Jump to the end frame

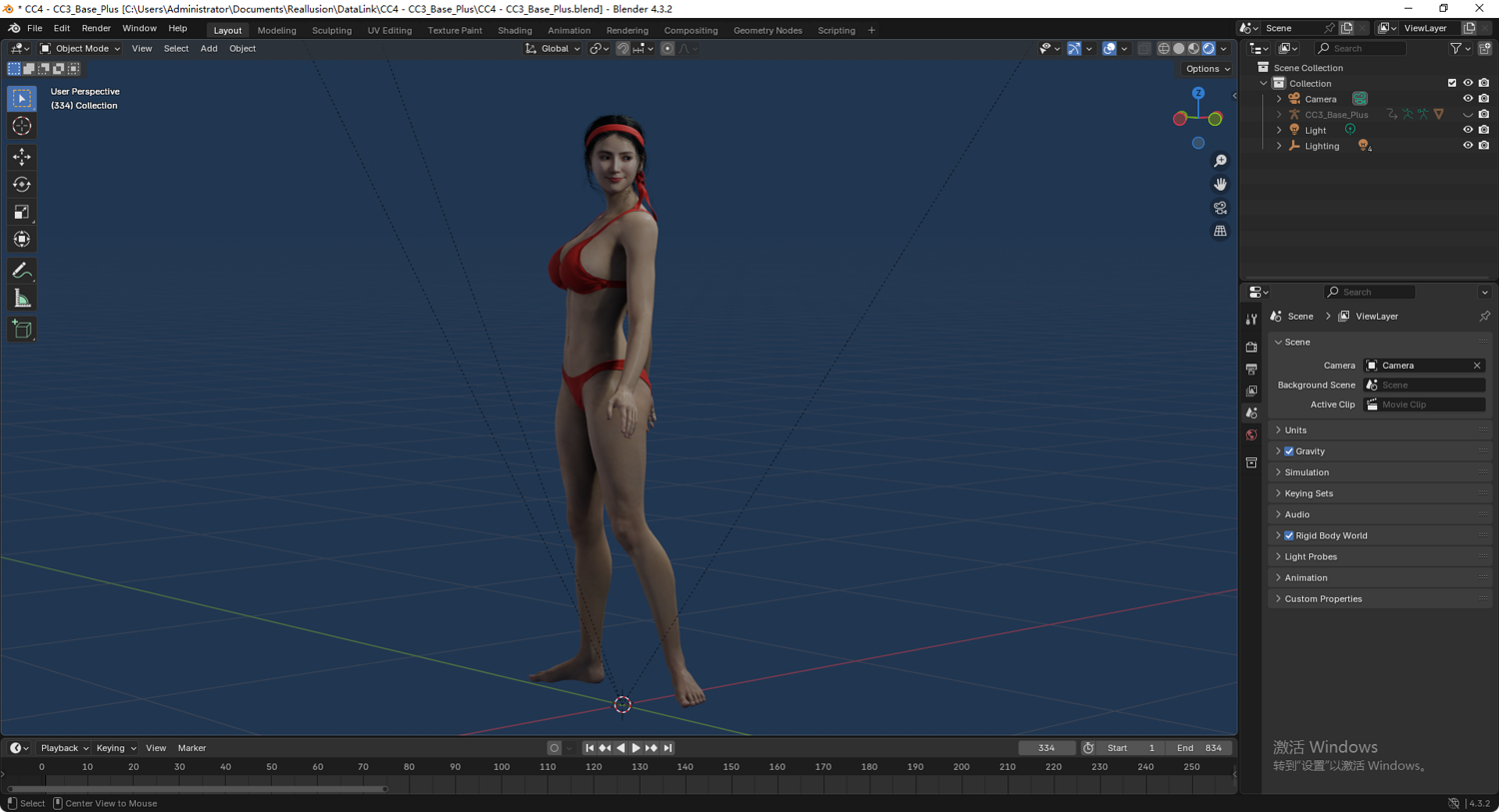668,748
